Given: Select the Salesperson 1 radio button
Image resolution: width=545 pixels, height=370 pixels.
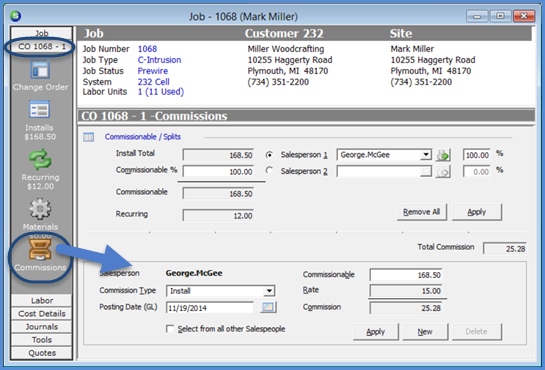Looking at the screenshot, I should tap(269, 155).
